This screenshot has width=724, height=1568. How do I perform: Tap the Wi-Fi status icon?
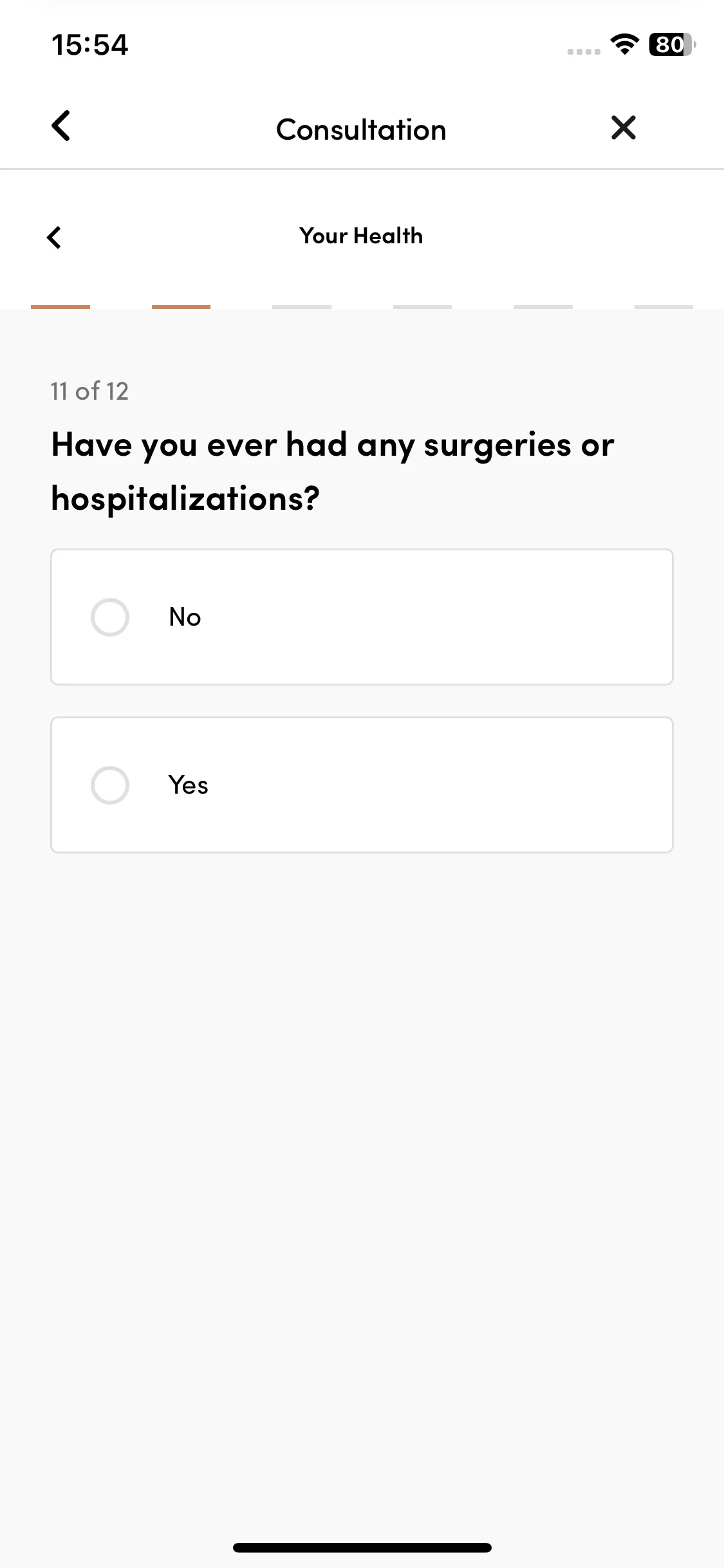tap(624, 44)
